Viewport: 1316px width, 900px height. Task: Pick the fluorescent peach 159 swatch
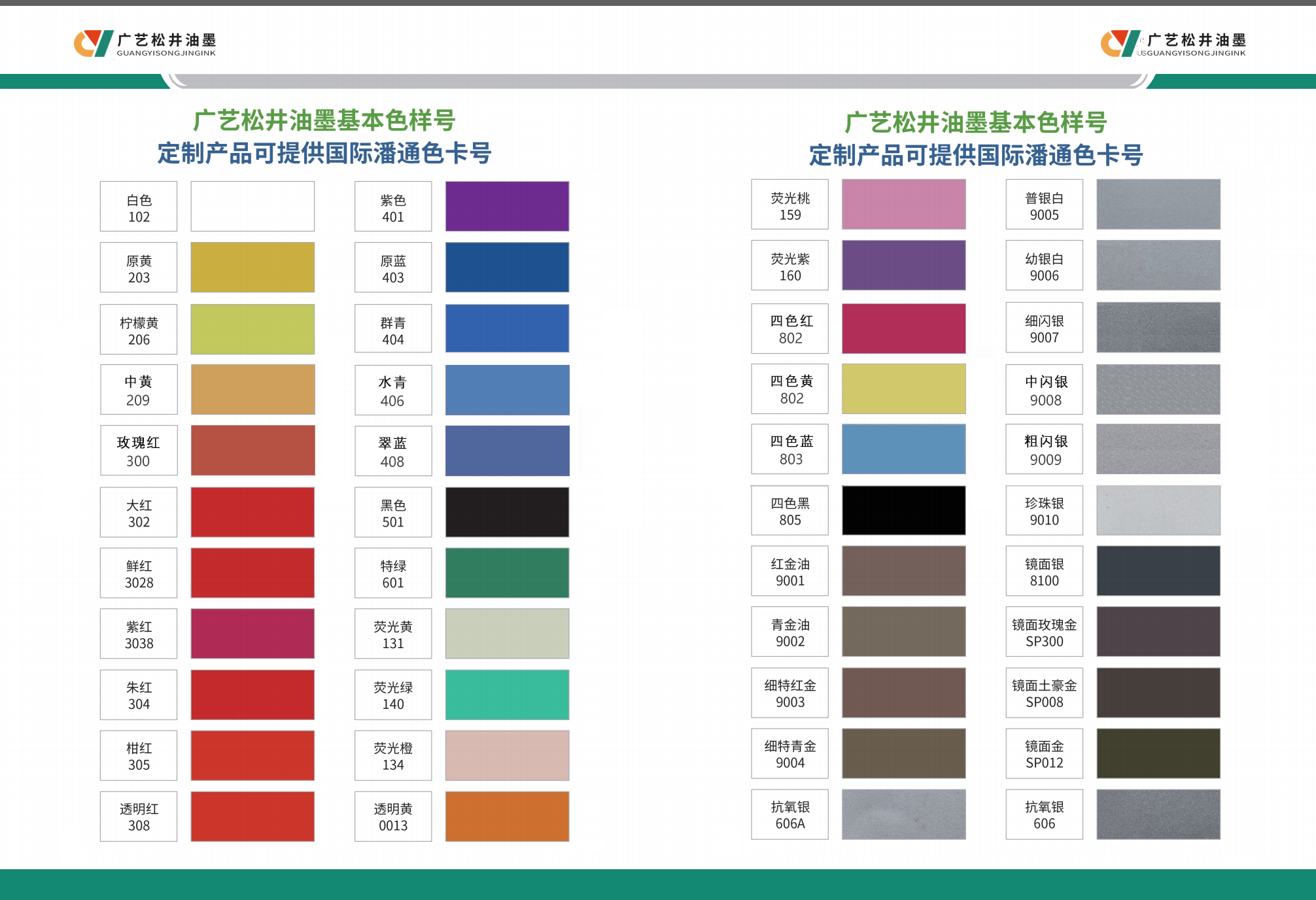(x=903, y=204)
